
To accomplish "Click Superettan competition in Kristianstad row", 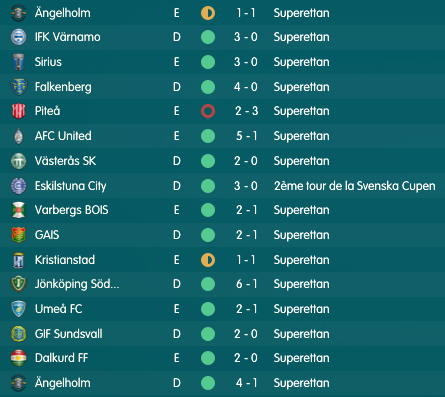I will click(x=301, y=260).
